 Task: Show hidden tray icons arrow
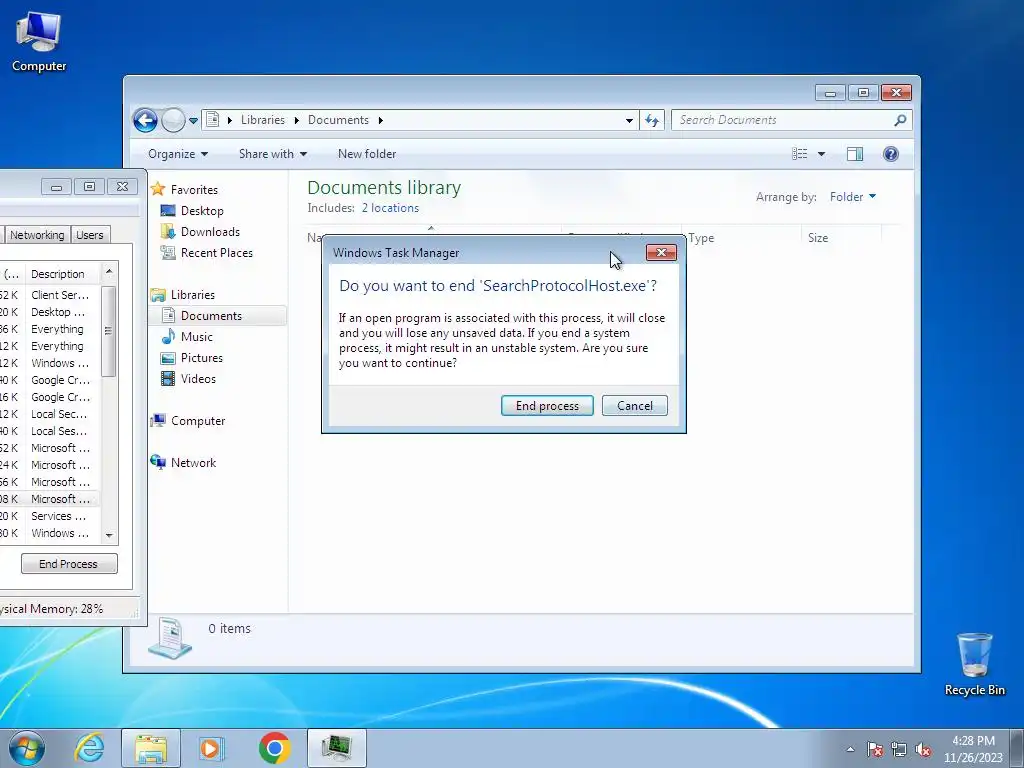(x=850, y=749)
